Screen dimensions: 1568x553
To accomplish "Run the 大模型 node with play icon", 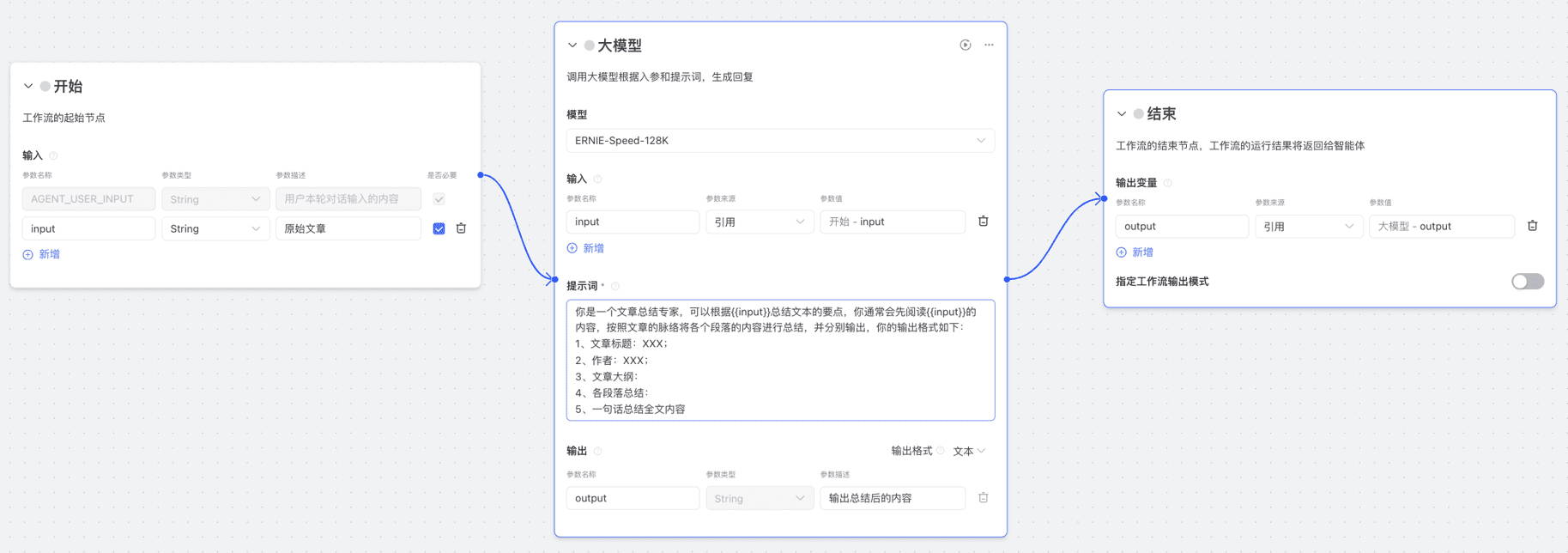I will point(965,45).
